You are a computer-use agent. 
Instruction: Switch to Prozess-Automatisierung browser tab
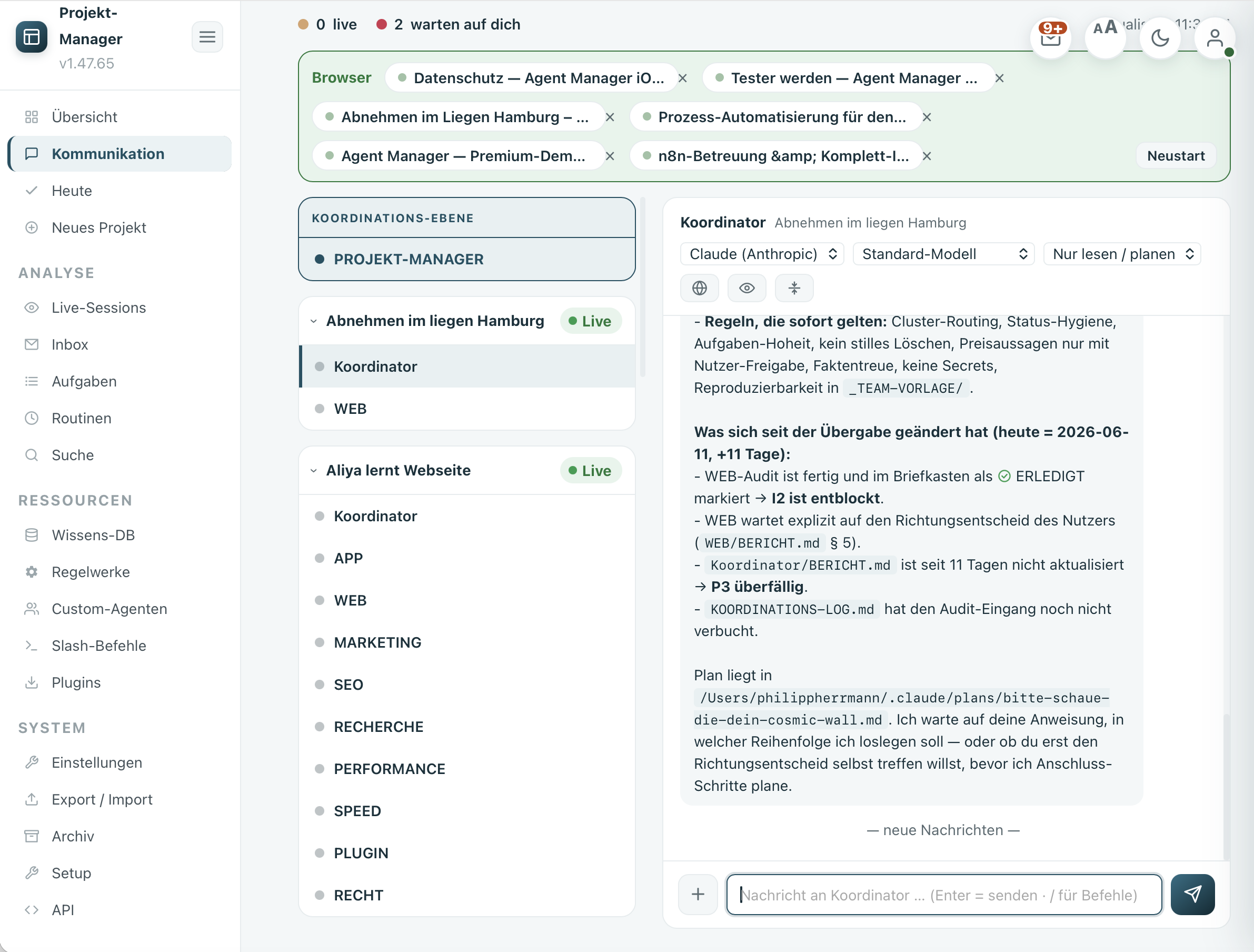775,117
